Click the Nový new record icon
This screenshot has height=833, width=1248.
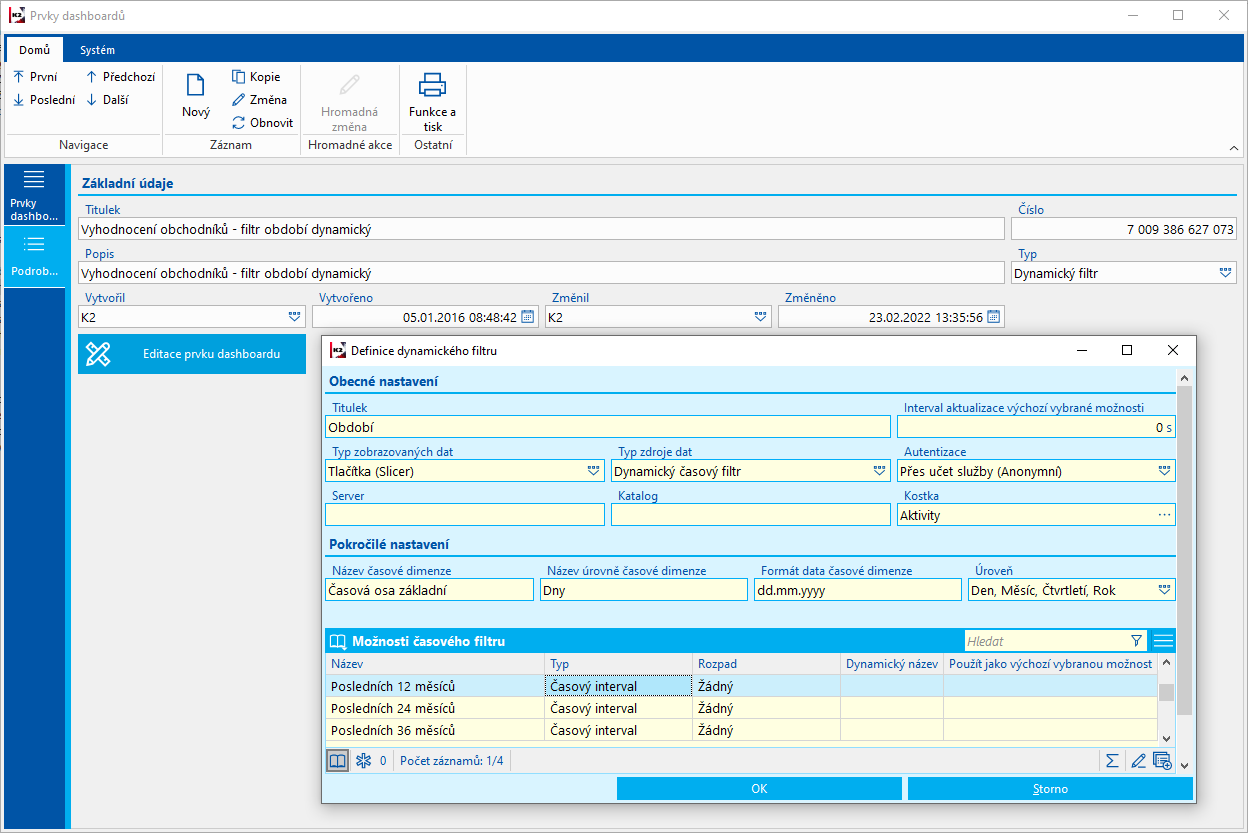coord(196,87)
